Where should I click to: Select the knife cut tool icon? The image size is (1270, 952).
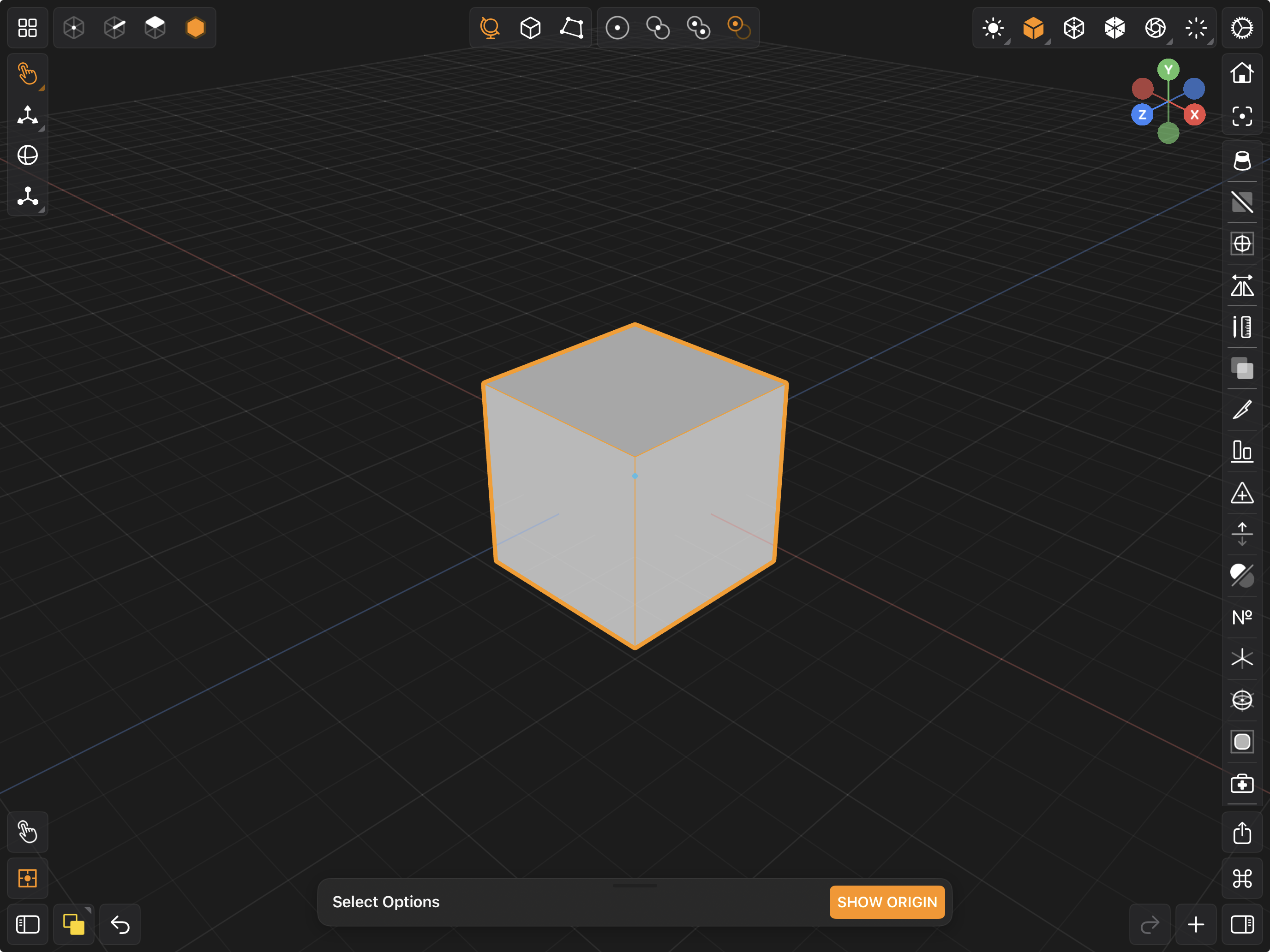click(x=1242, y=410)
